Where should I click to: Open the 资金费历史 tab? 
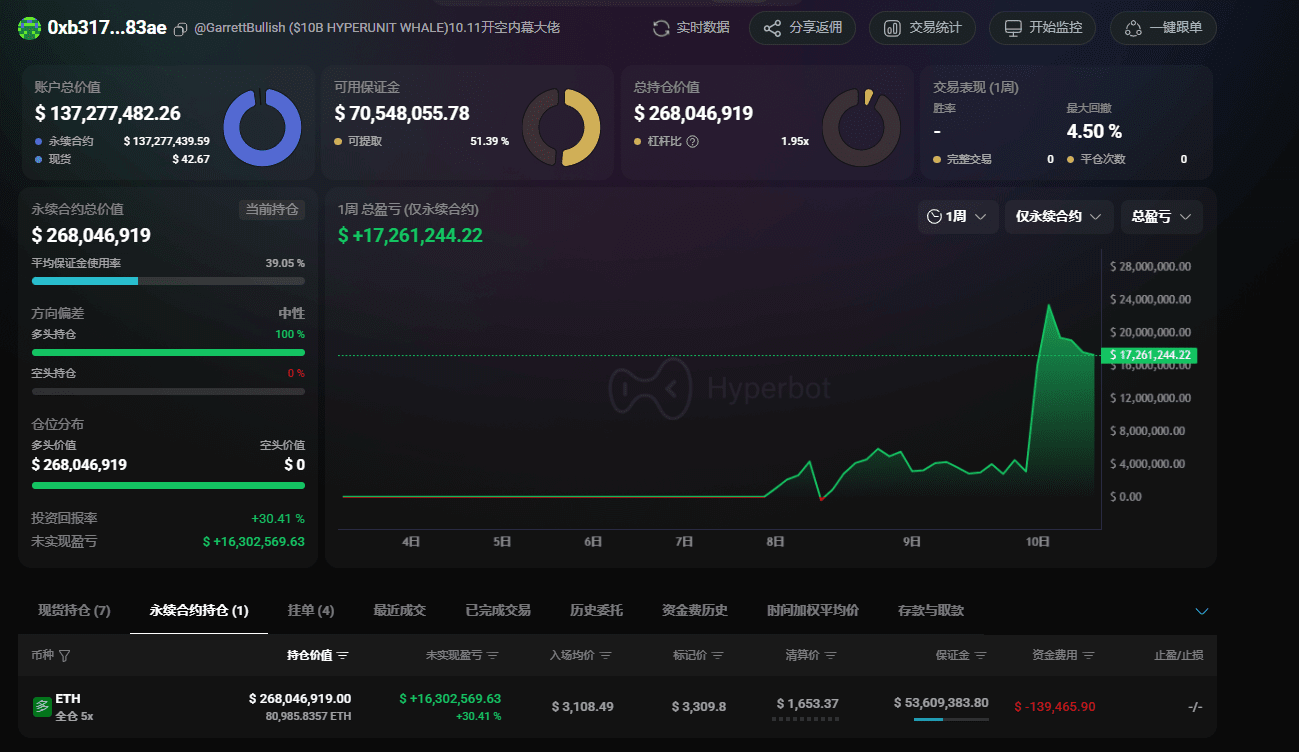695,610
